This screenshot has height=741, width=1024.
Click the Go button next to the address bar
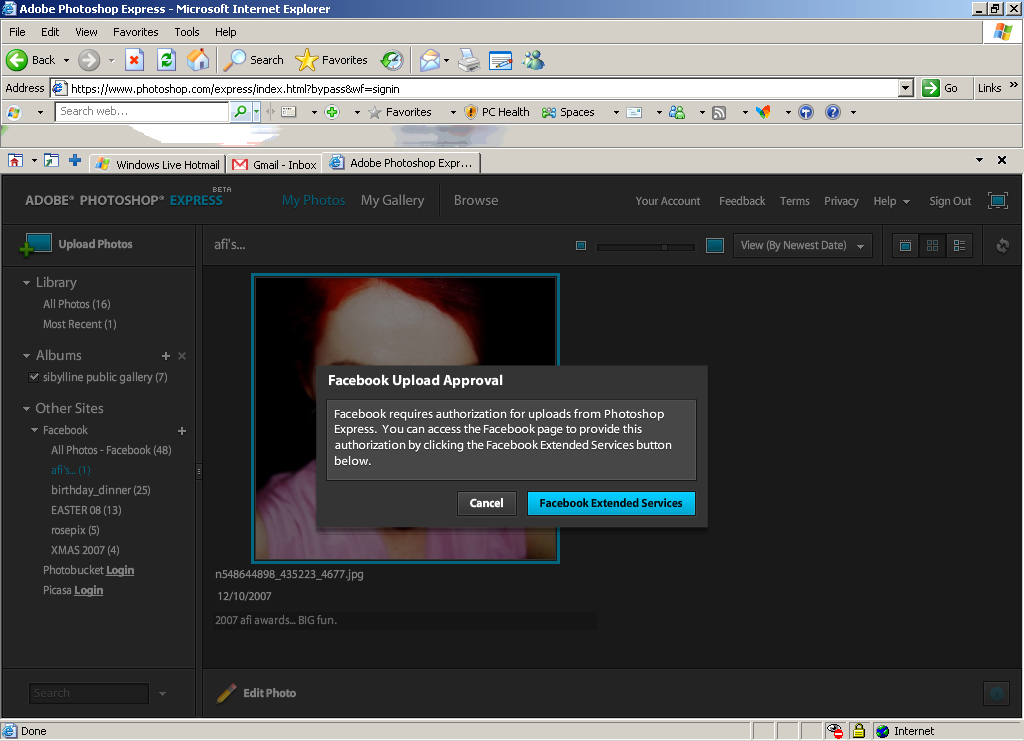pyautogui.click(x=942, y=88)
